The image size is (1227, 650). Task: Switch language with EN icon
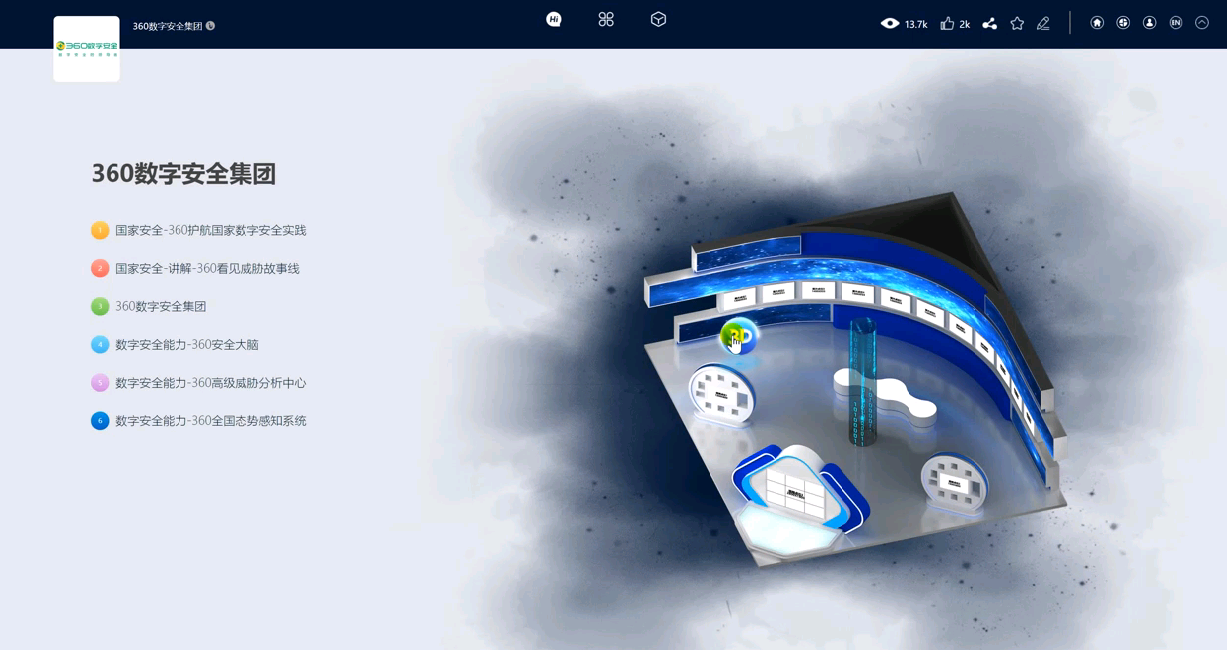(1176, 23)
